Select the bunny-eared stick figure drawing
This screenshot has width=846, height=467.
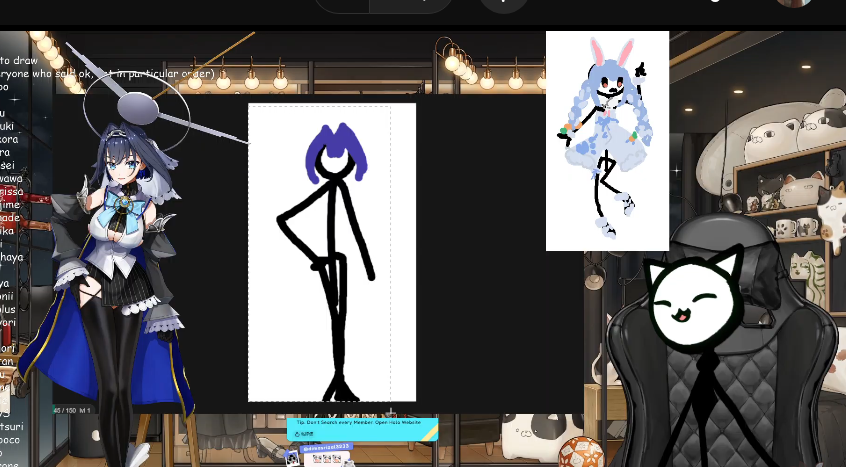[x=608, y=141]
